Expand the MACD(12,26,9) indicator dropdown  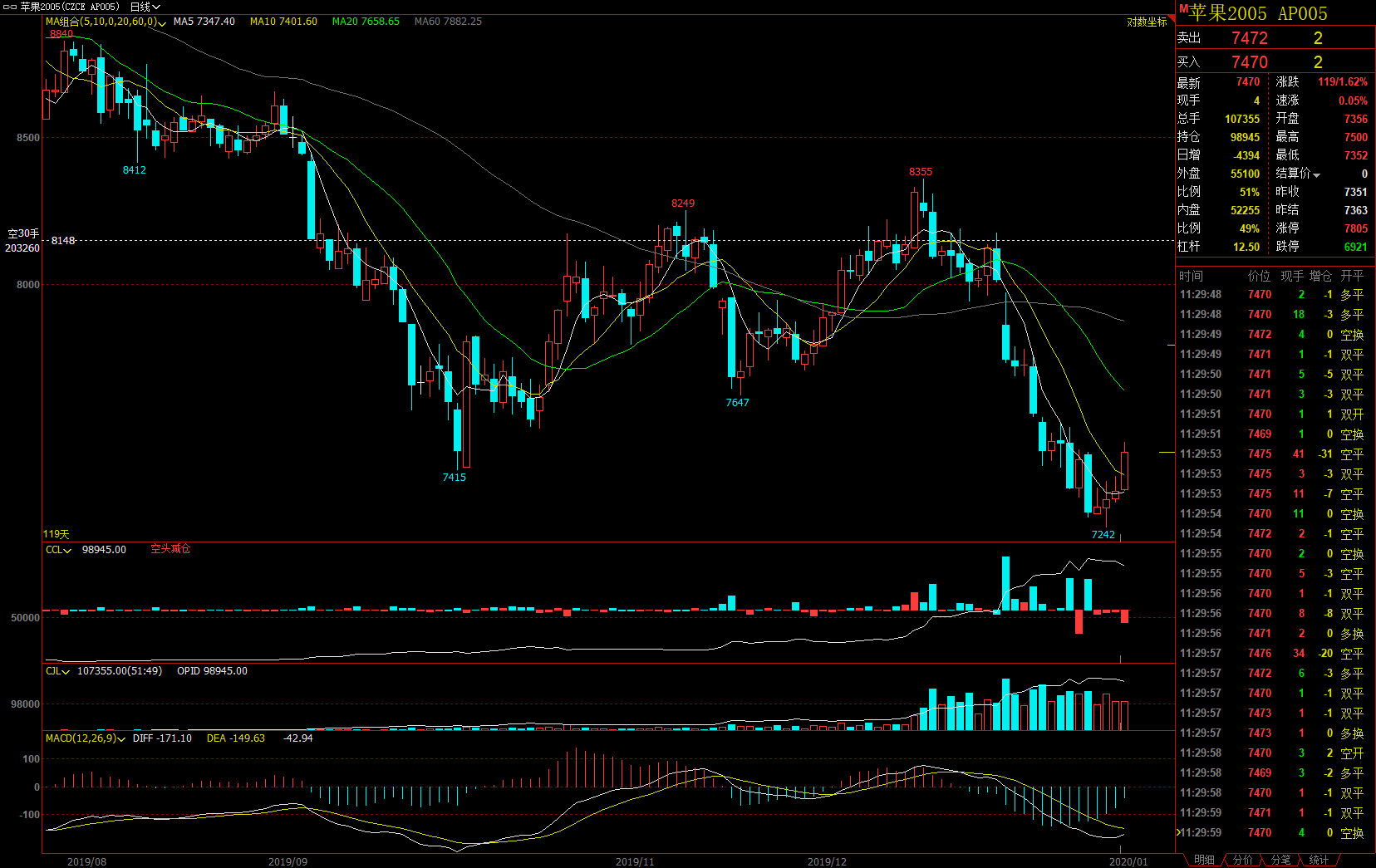click(121, 738)
